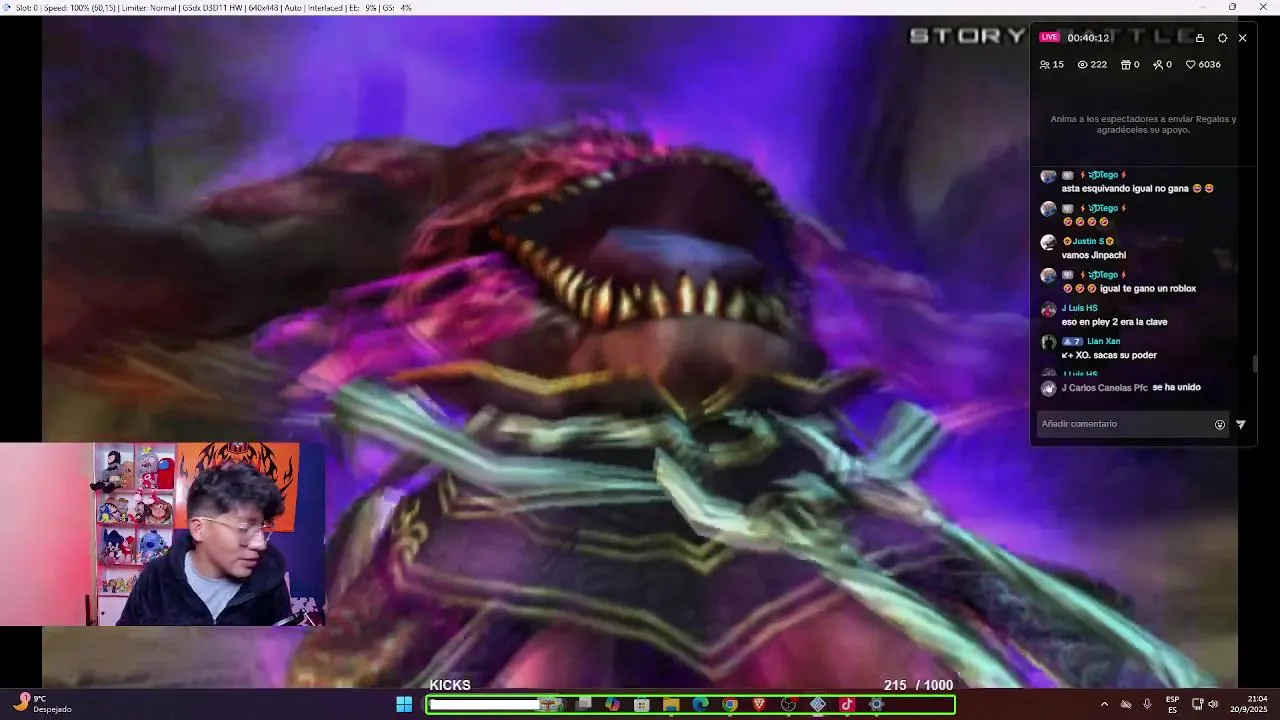The height and width of the screenshot is (720, 1280).
Task: Click J Carlos Canelas Pfc joined notice
Action: (1131, 387)
